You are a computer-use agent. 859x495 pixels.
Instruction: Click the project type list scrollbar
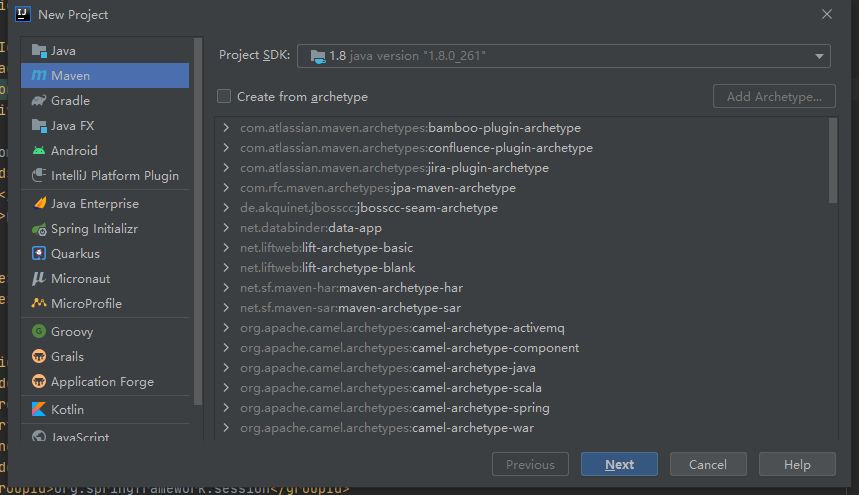tap(198, 222)
